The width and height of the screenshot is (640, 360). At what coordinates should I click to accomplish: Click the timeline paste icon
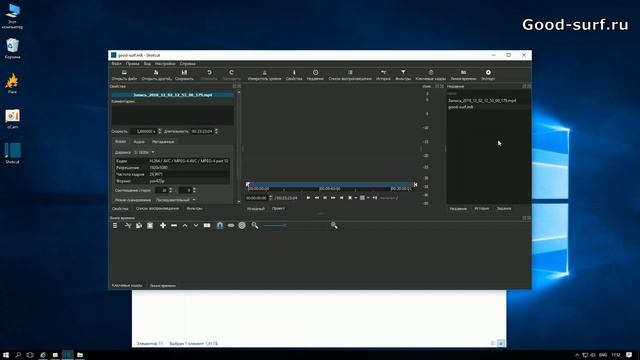(150, 225)
